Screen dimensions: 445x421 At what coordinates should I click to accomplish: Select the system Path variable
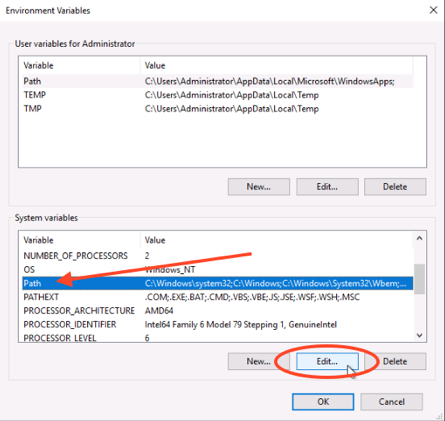[218, 283]
